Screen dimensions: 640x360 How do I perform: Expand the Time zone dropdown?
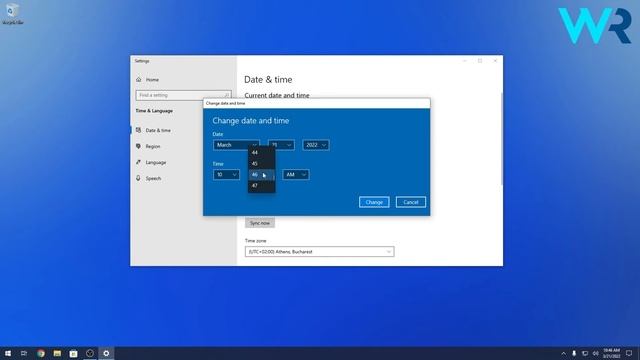click(x=320, y=252)
